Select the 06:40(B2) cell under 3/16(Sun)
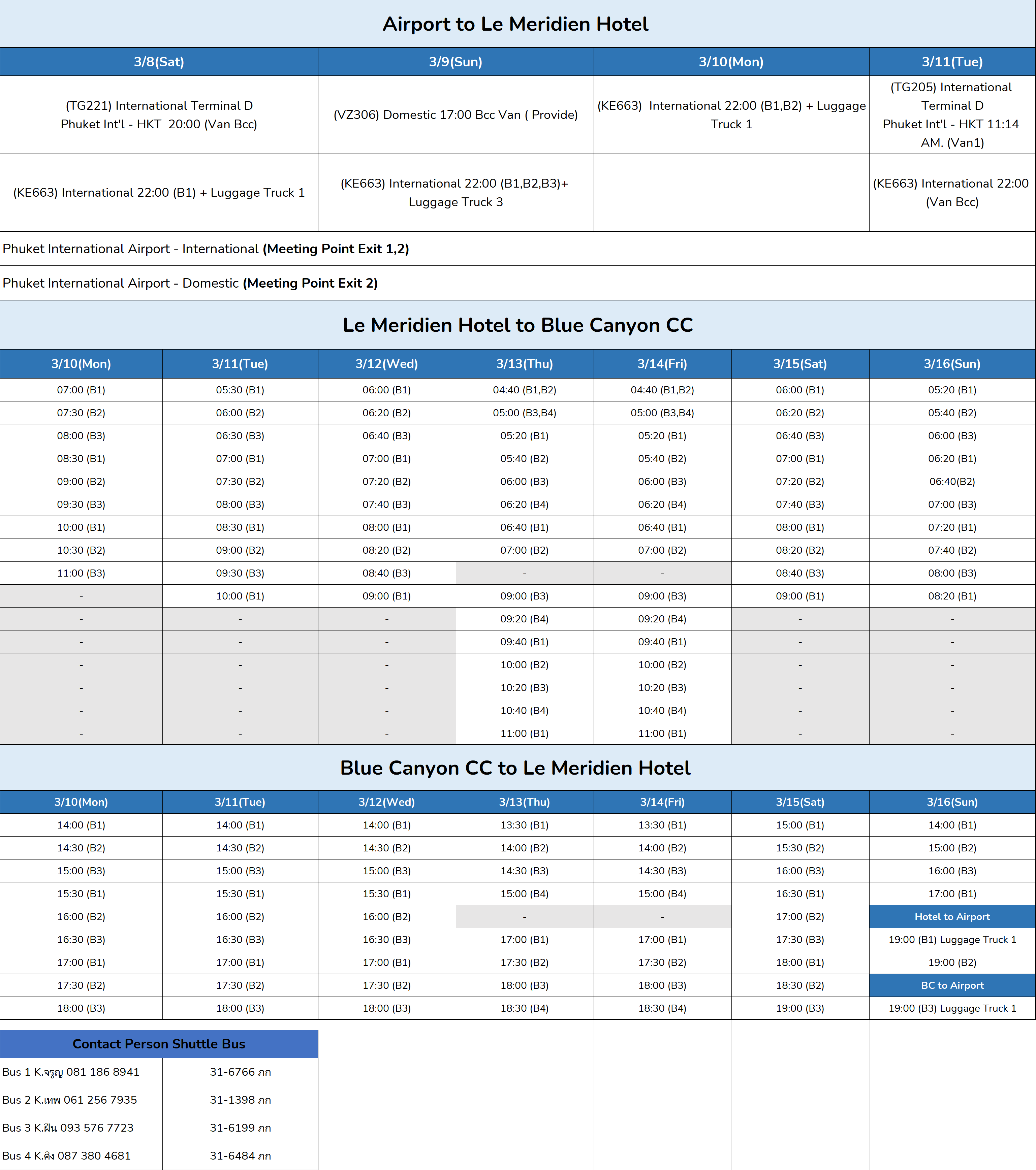 952,481
